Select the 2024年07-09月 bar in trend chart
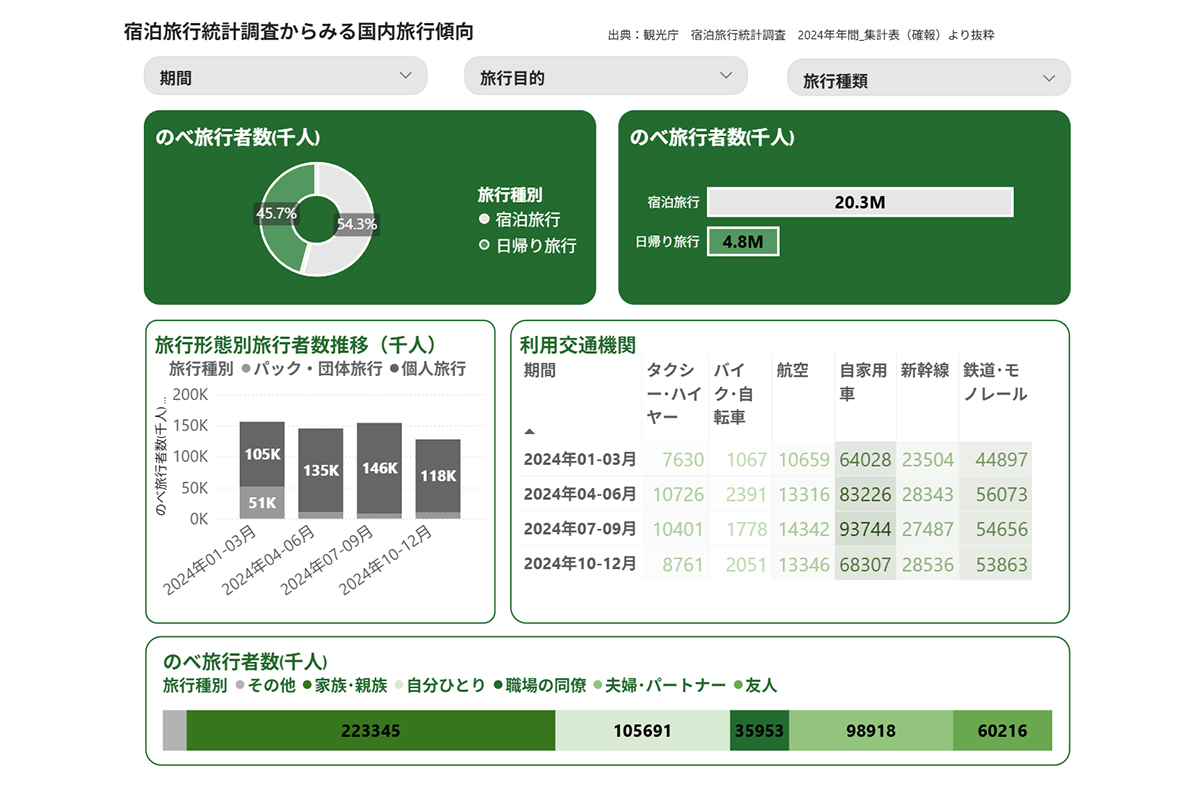Viewport: 1200px width, 800px height. pos(378,470)
